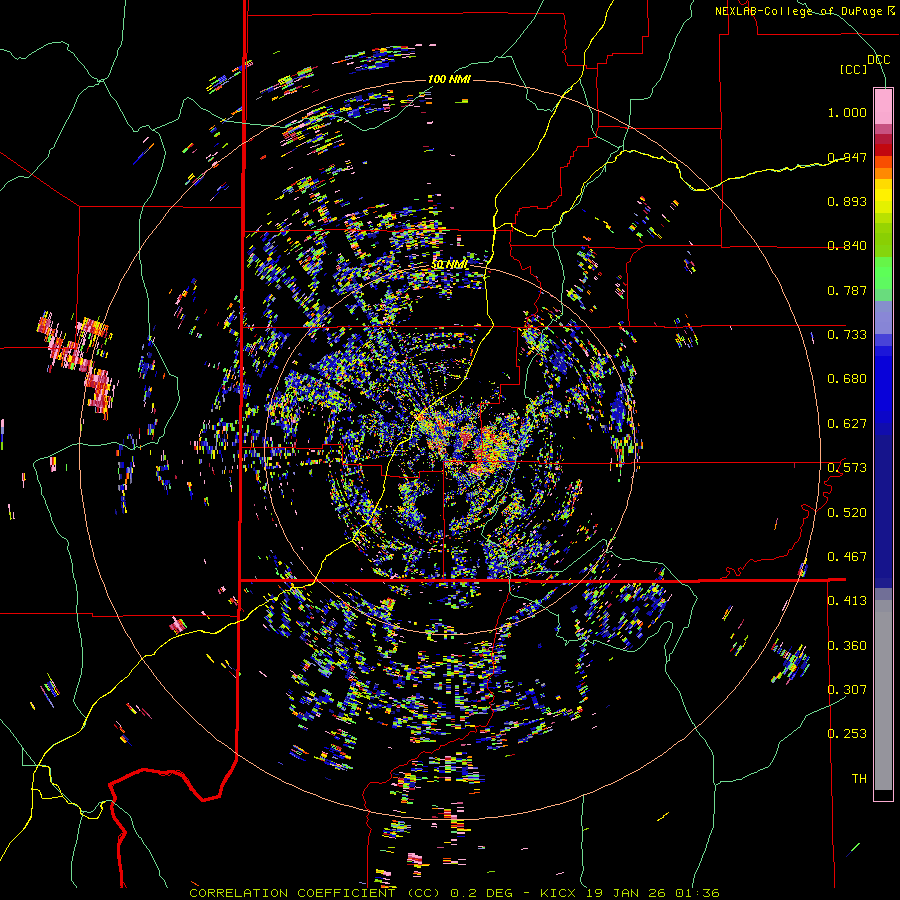This screenshot has width=900, height=900.
Task: Pick the yellow color bar segment
Action: [883, 197]
